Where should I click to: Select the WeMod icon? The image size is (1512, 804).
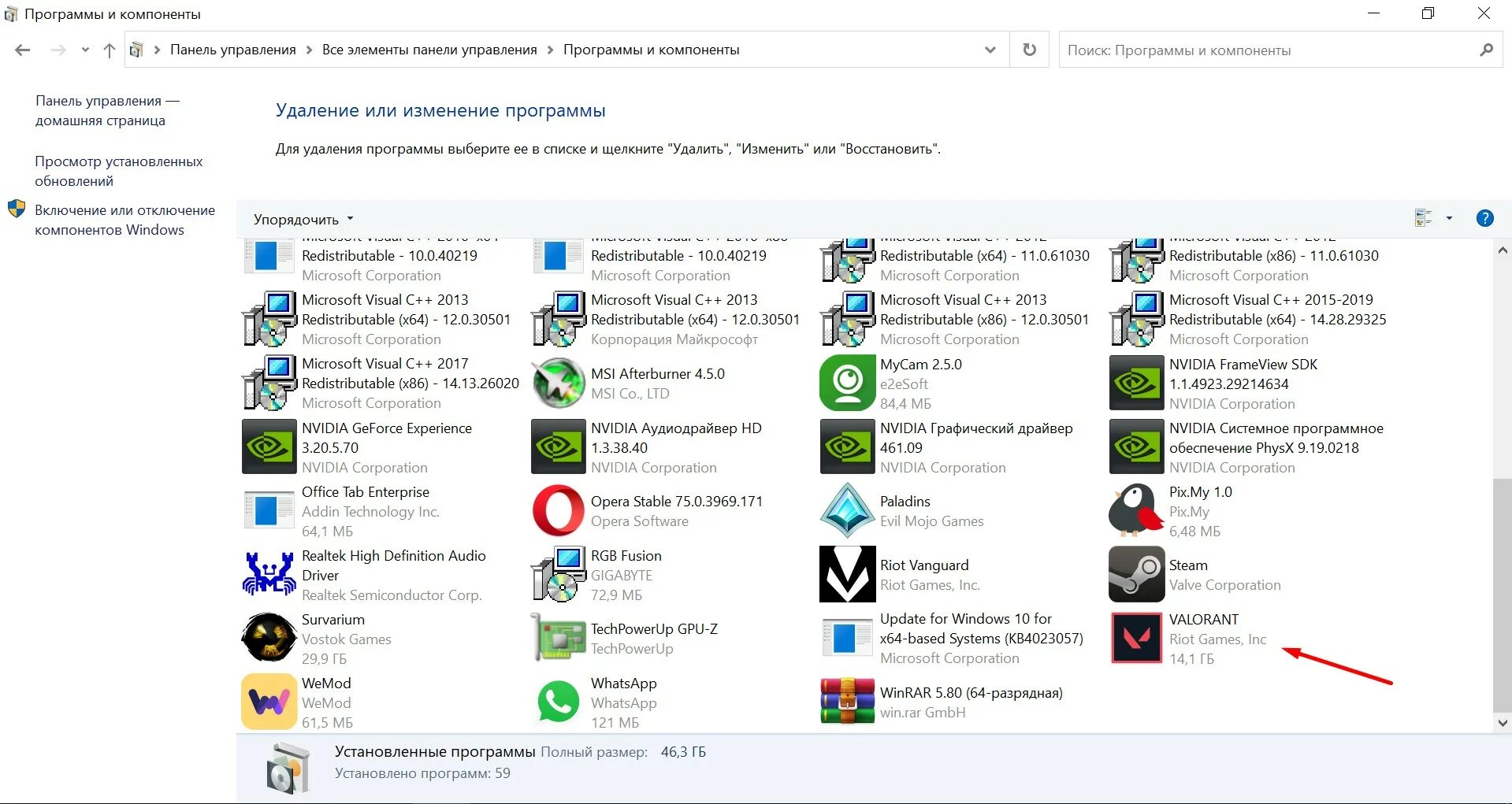pos(269,701)
